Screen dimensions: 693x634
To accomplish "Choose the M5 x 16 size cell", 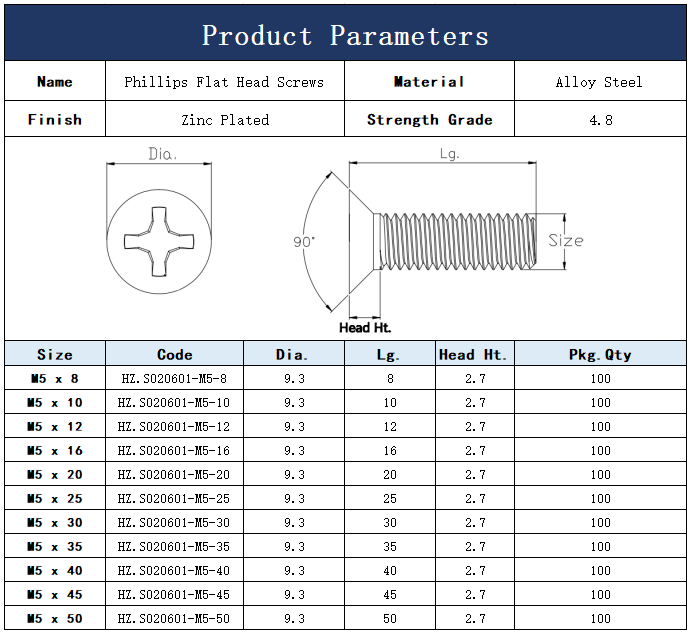I will pyautogui.click(x=55, y=451).
